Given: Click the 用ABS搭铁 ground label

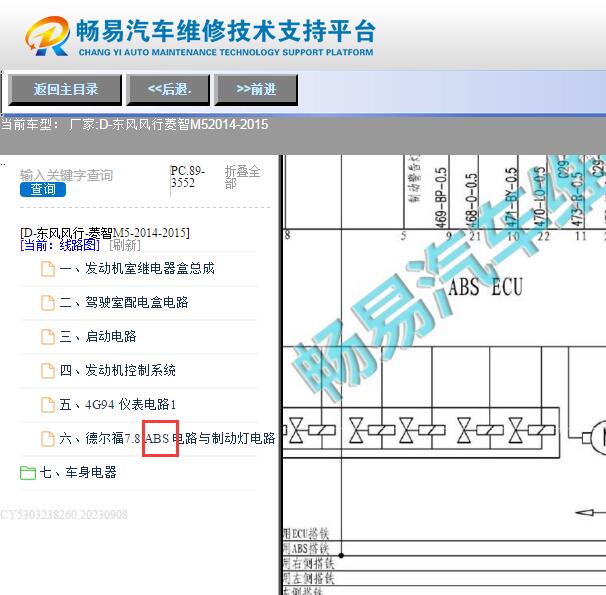Looking at the screenshot, I should 306,549.
